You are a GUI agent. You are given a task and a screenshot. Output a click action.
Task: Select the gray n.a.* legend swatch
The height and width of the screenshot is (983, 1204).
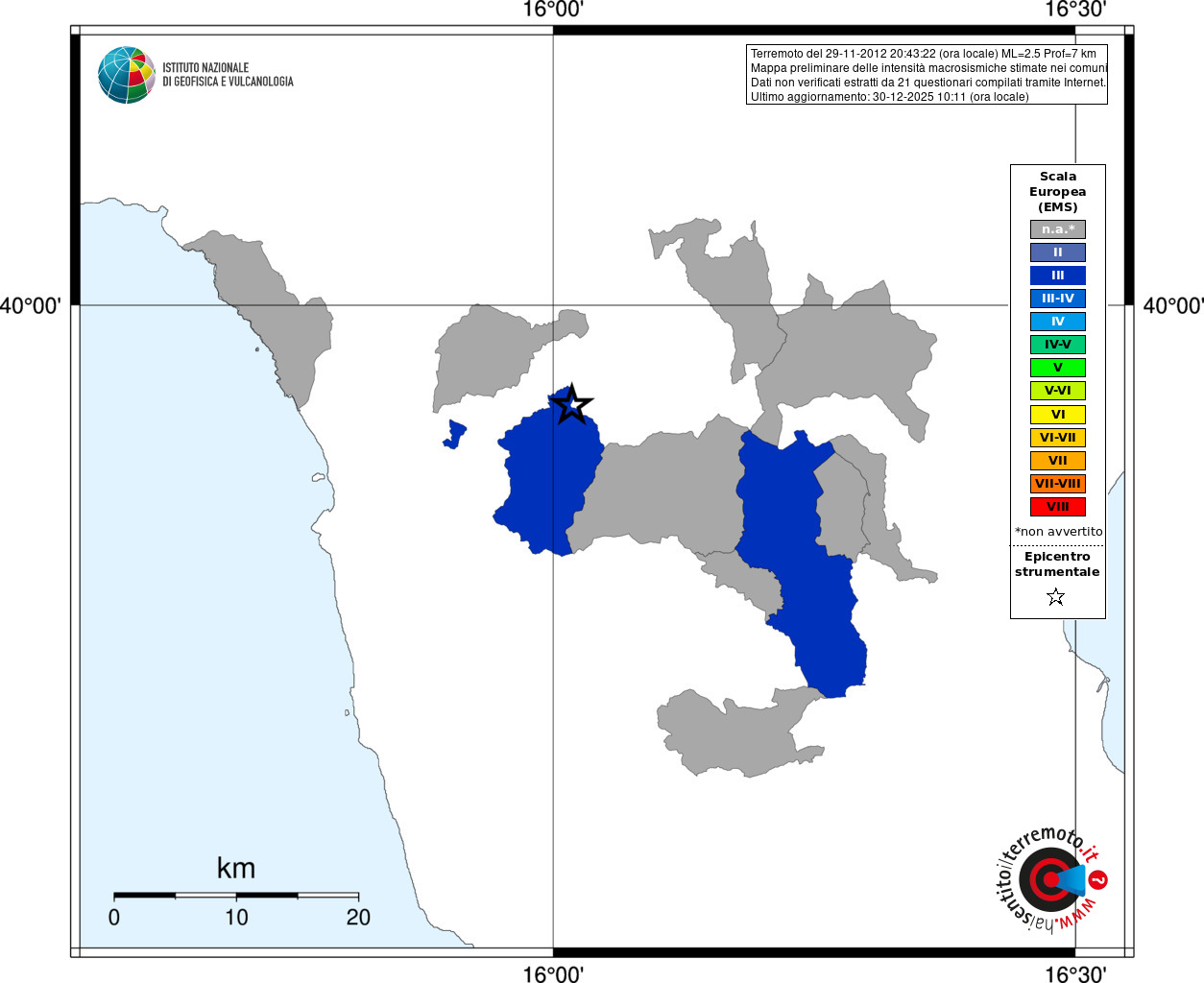pos(1058,229)
